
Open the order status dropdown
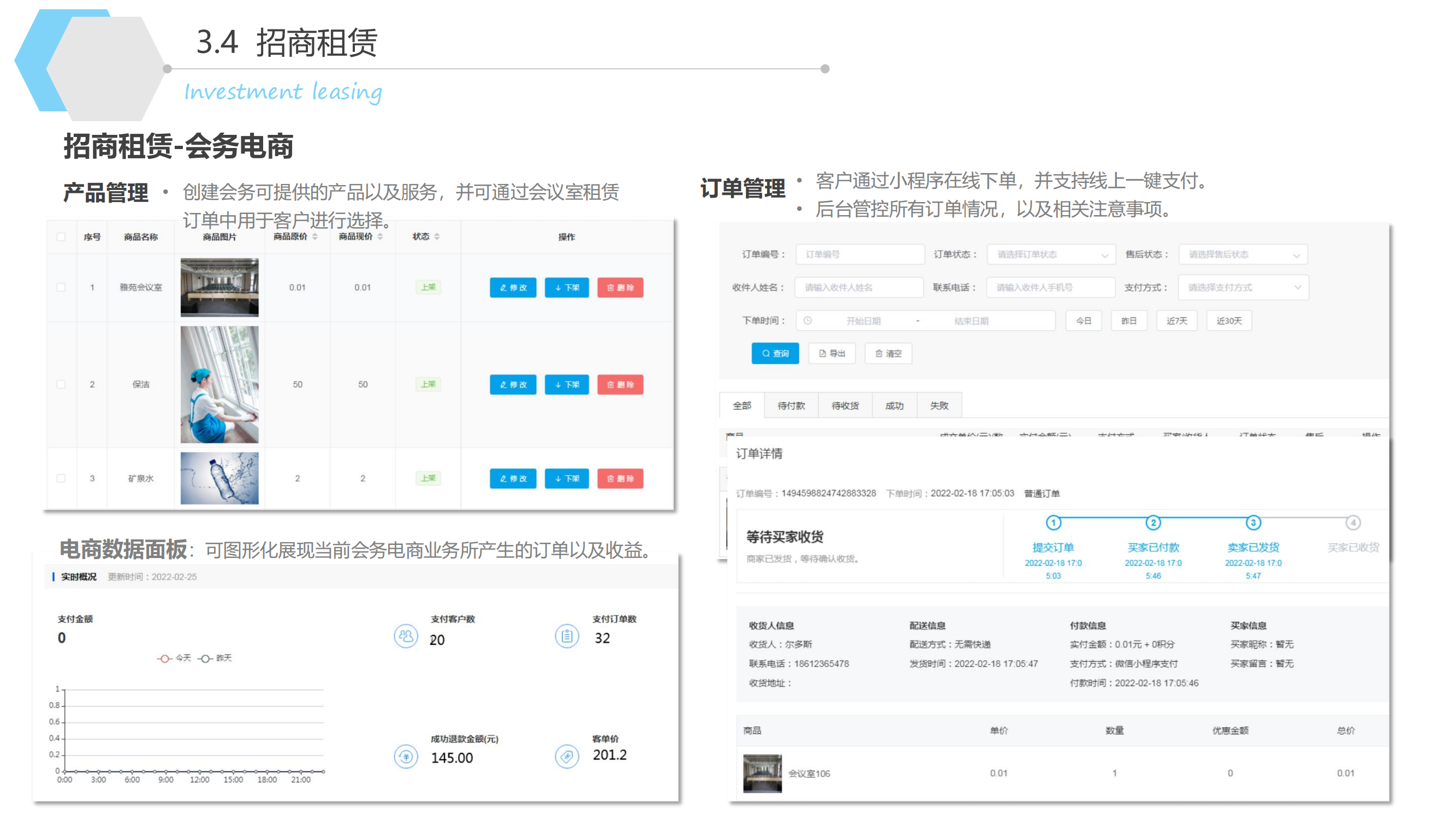pyautogui.click(x=1051, y=254)
